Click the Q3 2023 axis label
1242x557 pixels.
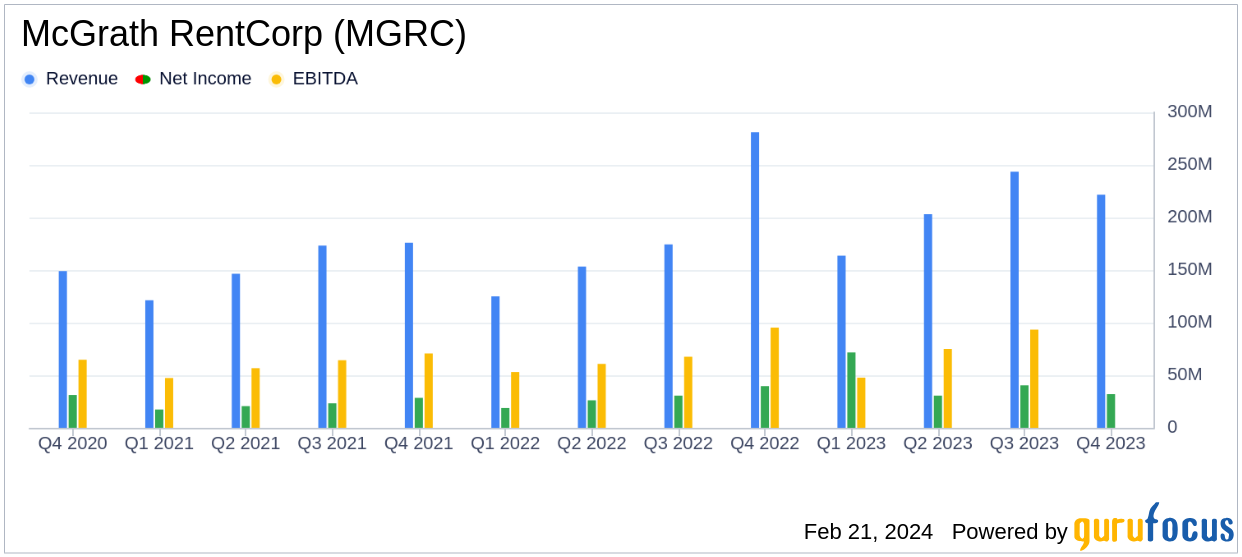coord(1024,443)
